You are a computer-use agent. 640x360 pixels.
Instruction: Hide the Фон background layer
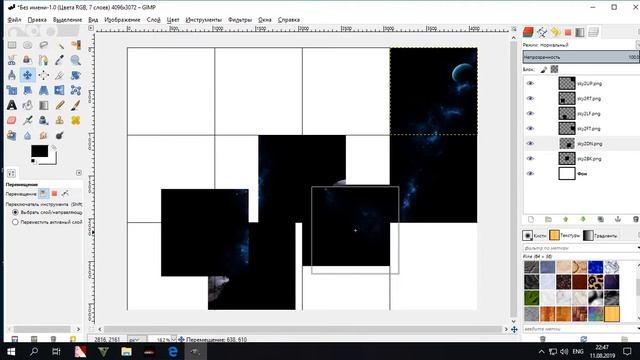point(530,173)
